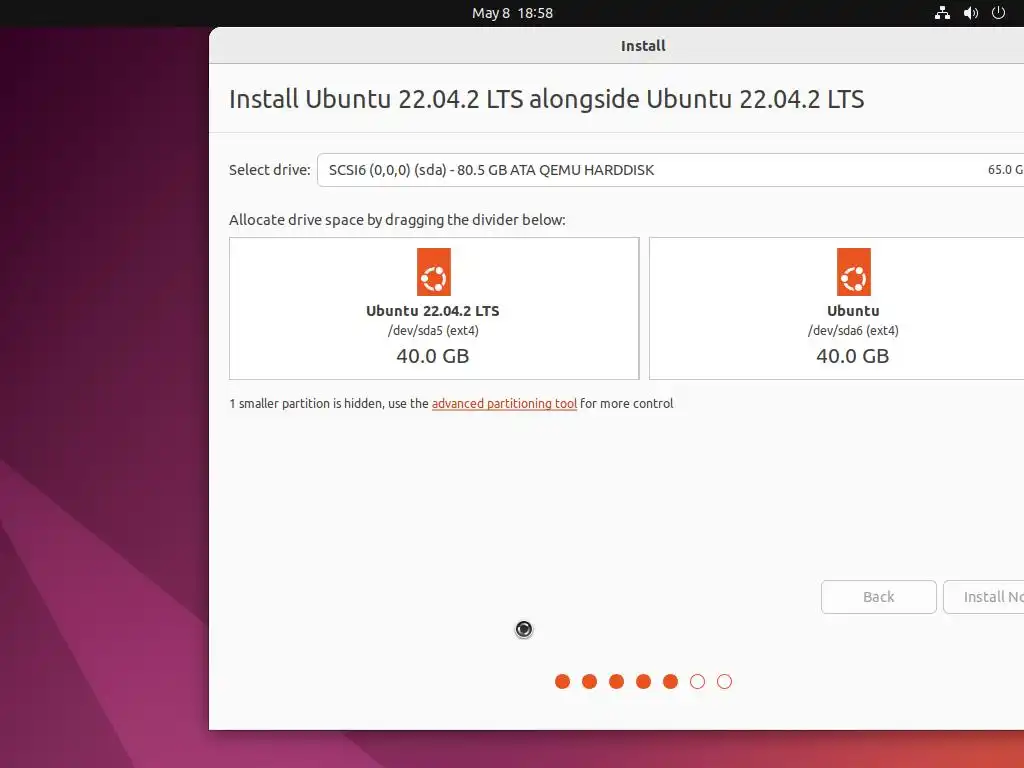The image size is (1024, 768).
Task: Click the first filled progress dot
Action: click(562, 682)
